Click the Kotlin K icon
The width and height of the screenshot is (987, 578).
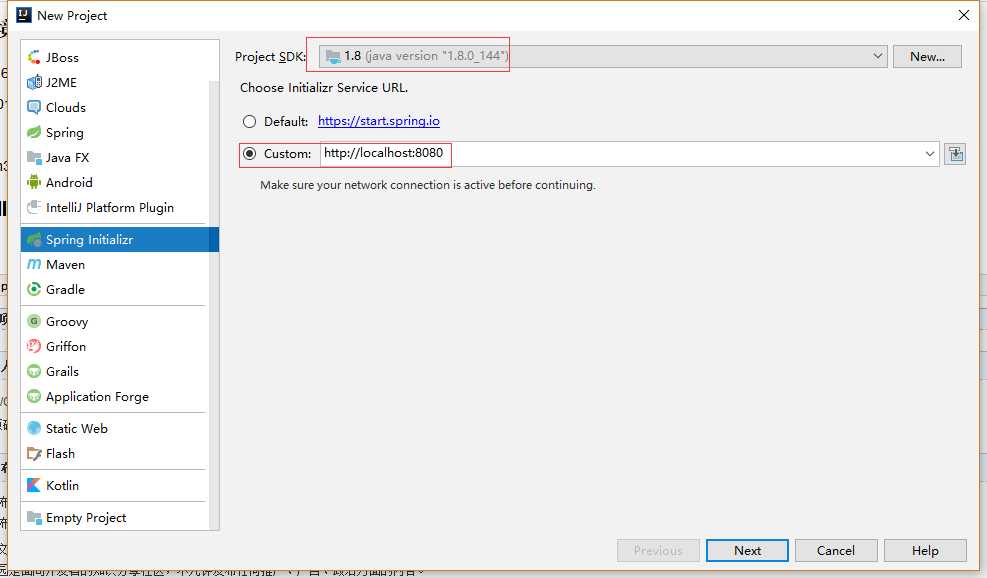(34, 485)
